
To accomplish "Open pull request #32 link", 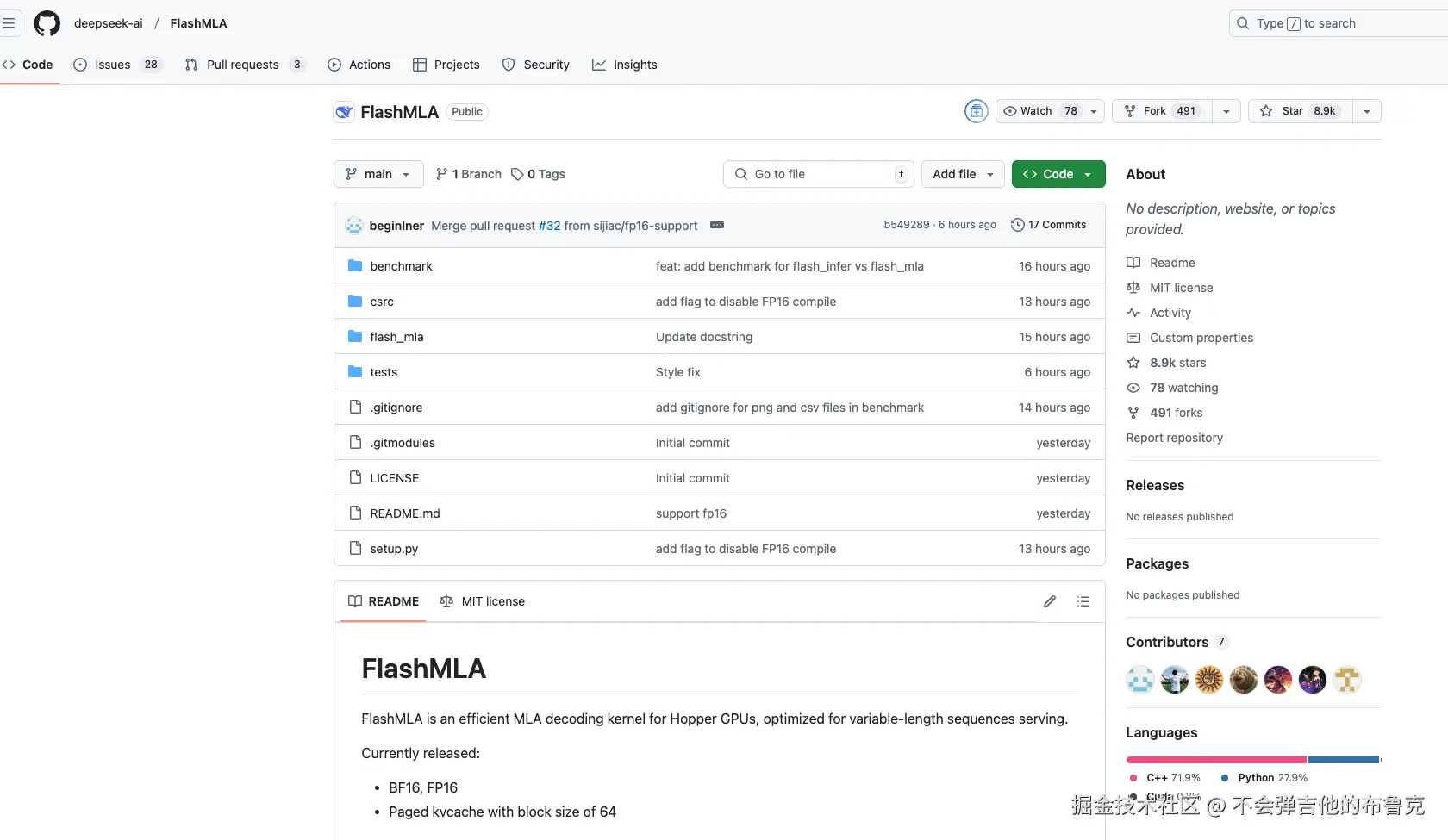I will [549, 226].
